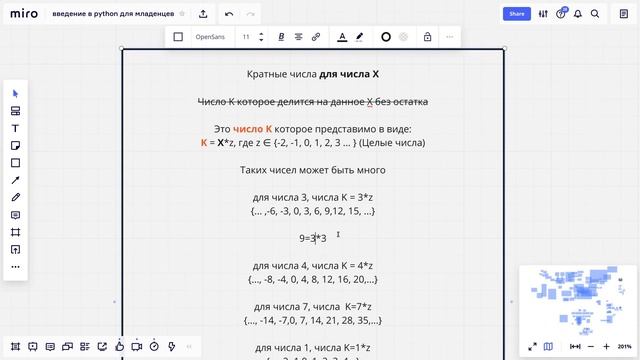The width and height of the screenshot is (640, 360).
Task: Select the Shape rectangle tool
Action: (16, 163)
